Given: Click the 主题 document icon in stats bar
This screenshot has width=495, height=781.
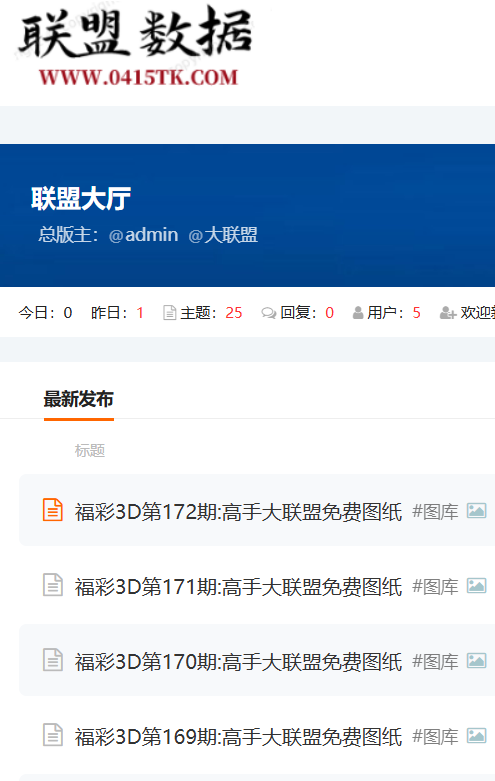Looking at the screenshot, I should (170, 313).
